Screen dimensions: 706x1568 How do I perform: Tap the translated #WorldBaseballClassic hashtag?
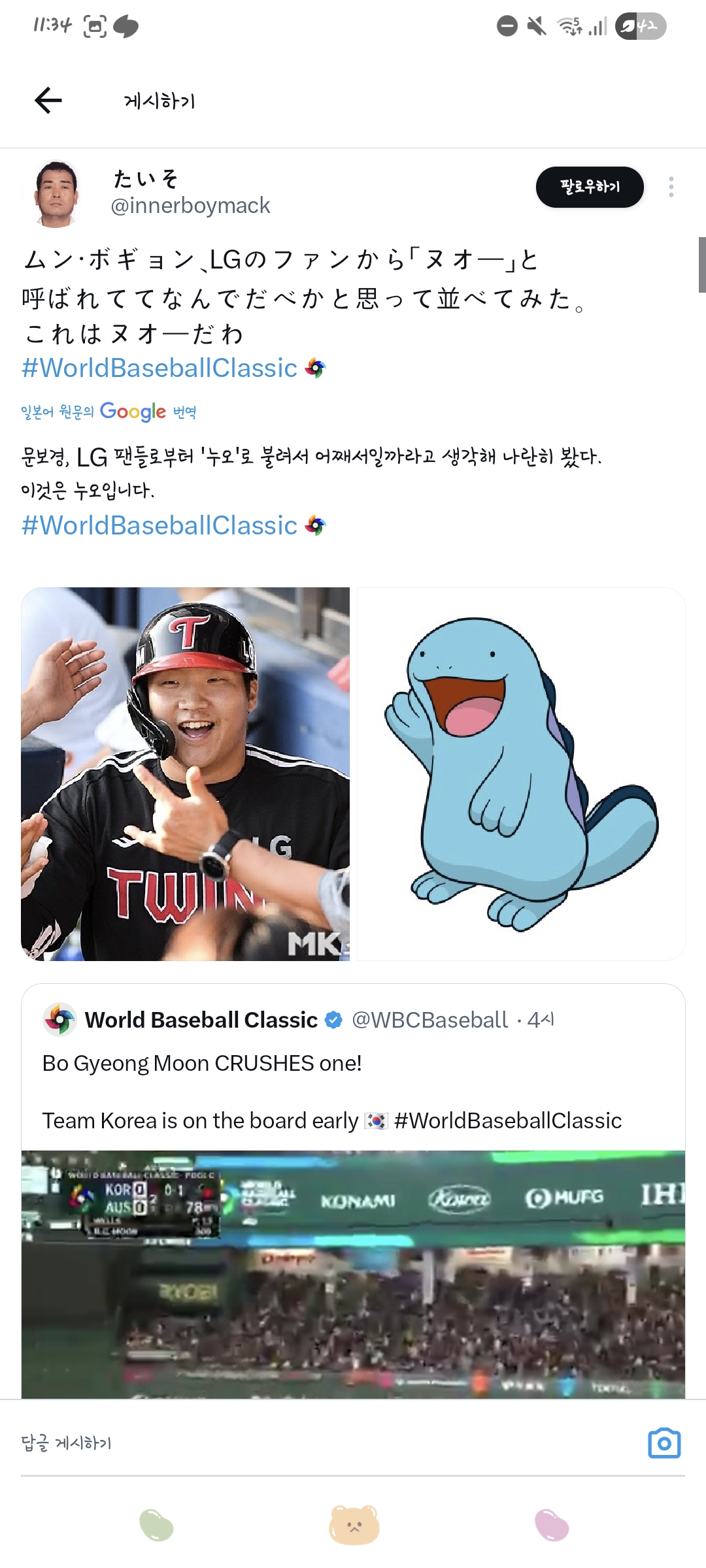160,526
